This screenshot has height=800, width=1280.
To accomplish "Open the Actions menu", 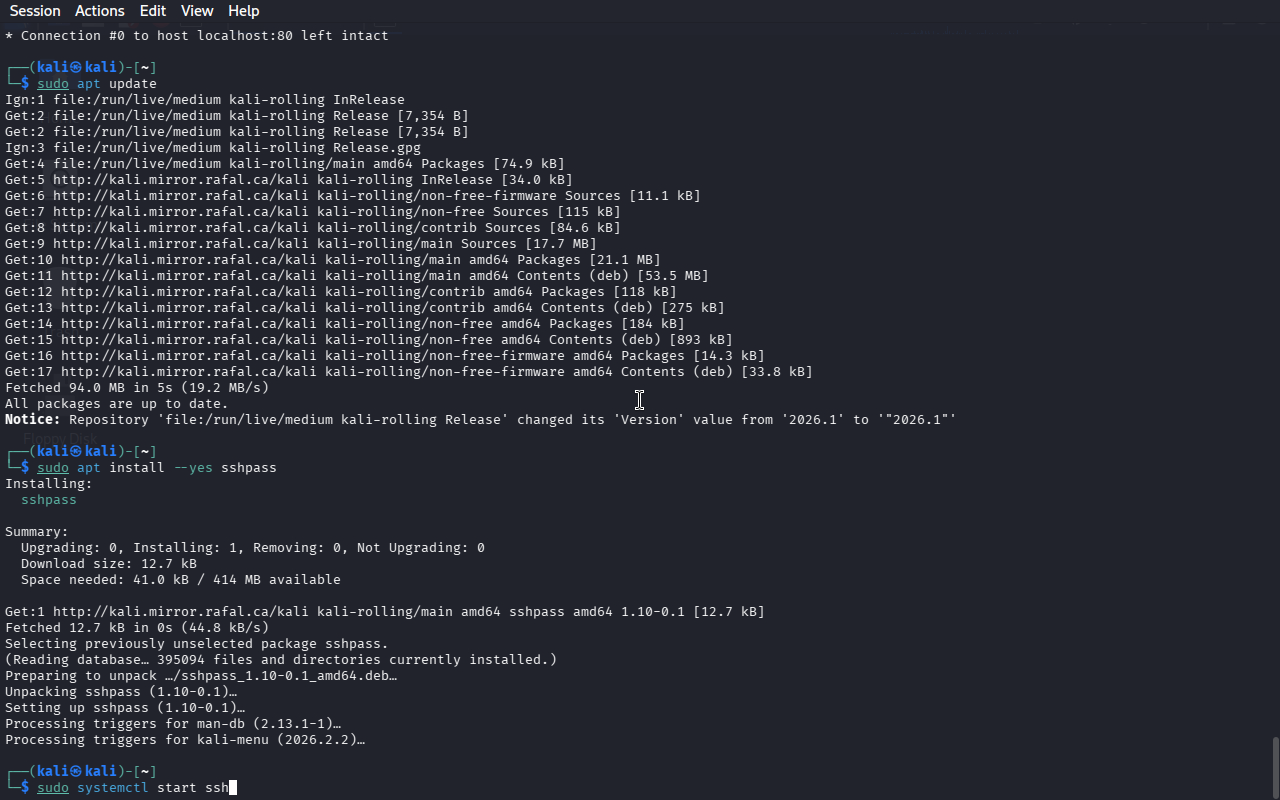I will click(x=100, y=11).
